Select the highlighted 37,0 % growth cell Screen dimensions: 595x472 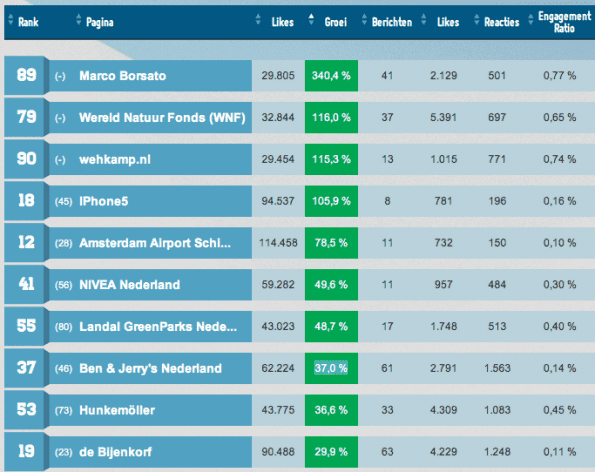(331, 368)
